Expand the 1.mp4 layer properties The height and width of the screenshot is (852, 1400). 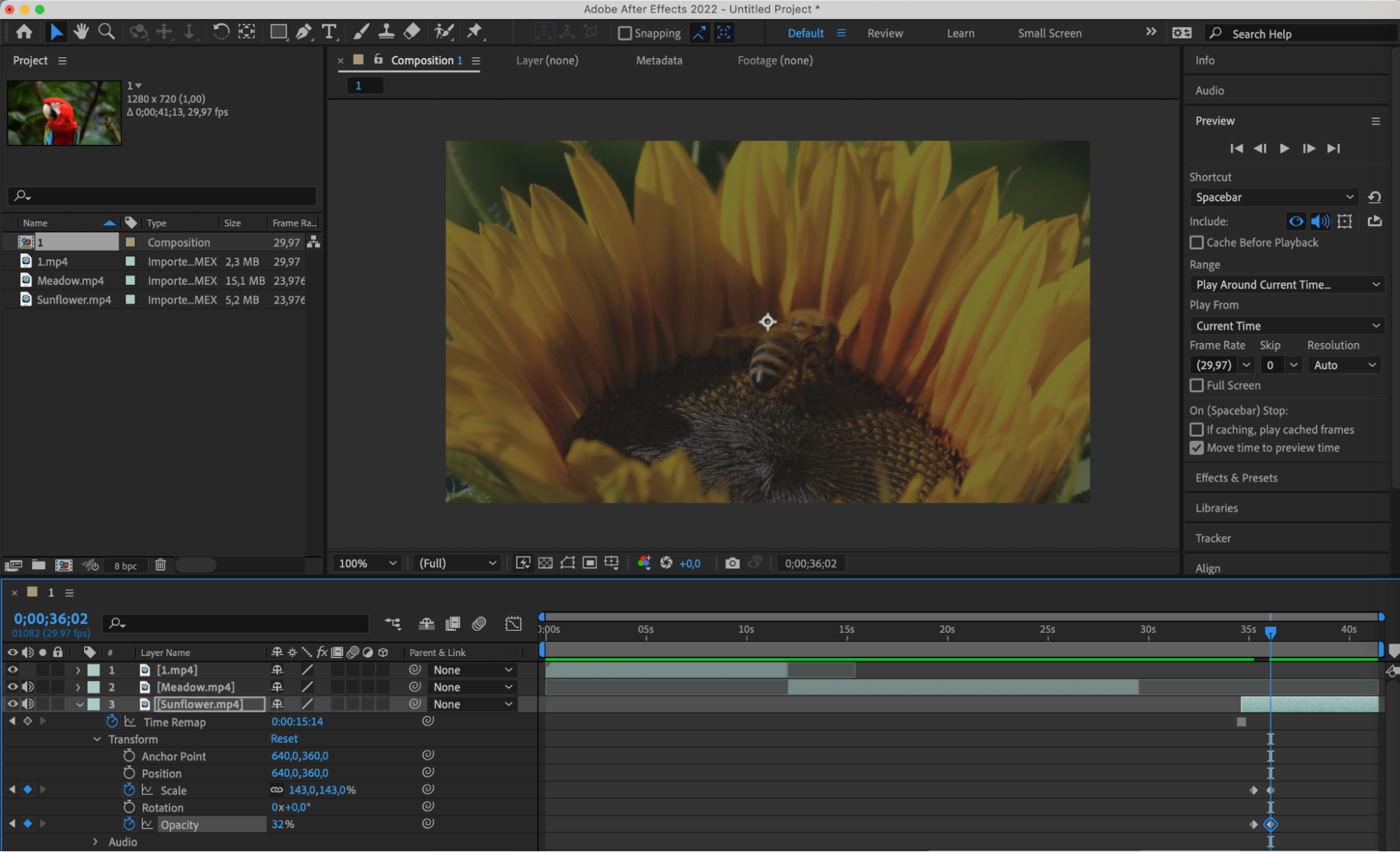coord(78,670)
